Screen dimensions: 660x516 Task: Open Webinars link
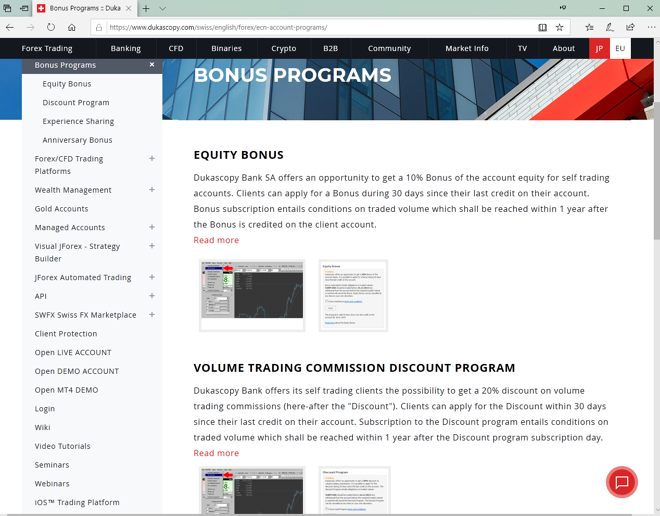pos(52,484)
